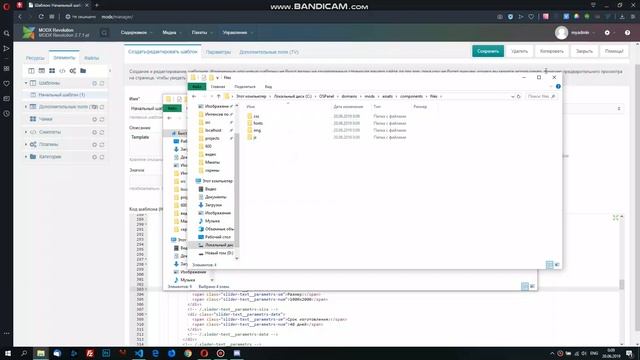
Task: Click the Explorer back arrow in front window
Action: (x=194, y=96)
